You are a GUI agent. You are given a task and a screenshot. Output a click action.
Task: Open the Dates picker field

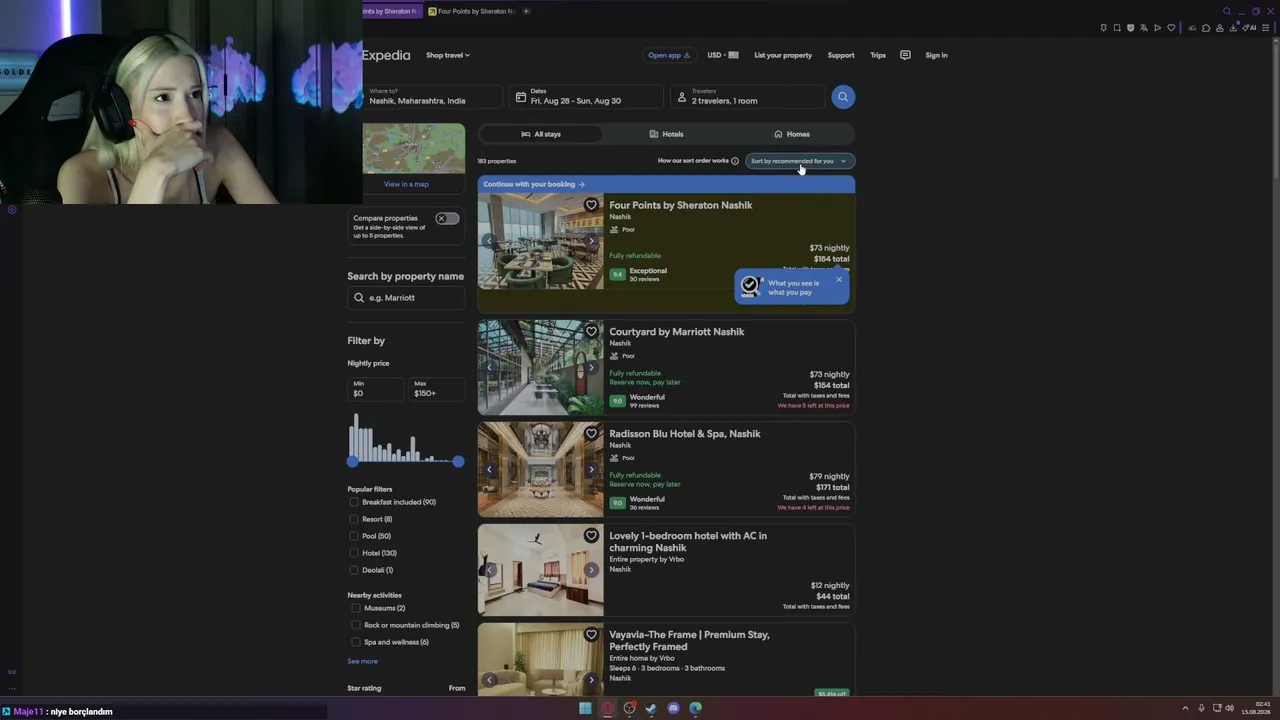pos(586,97)
